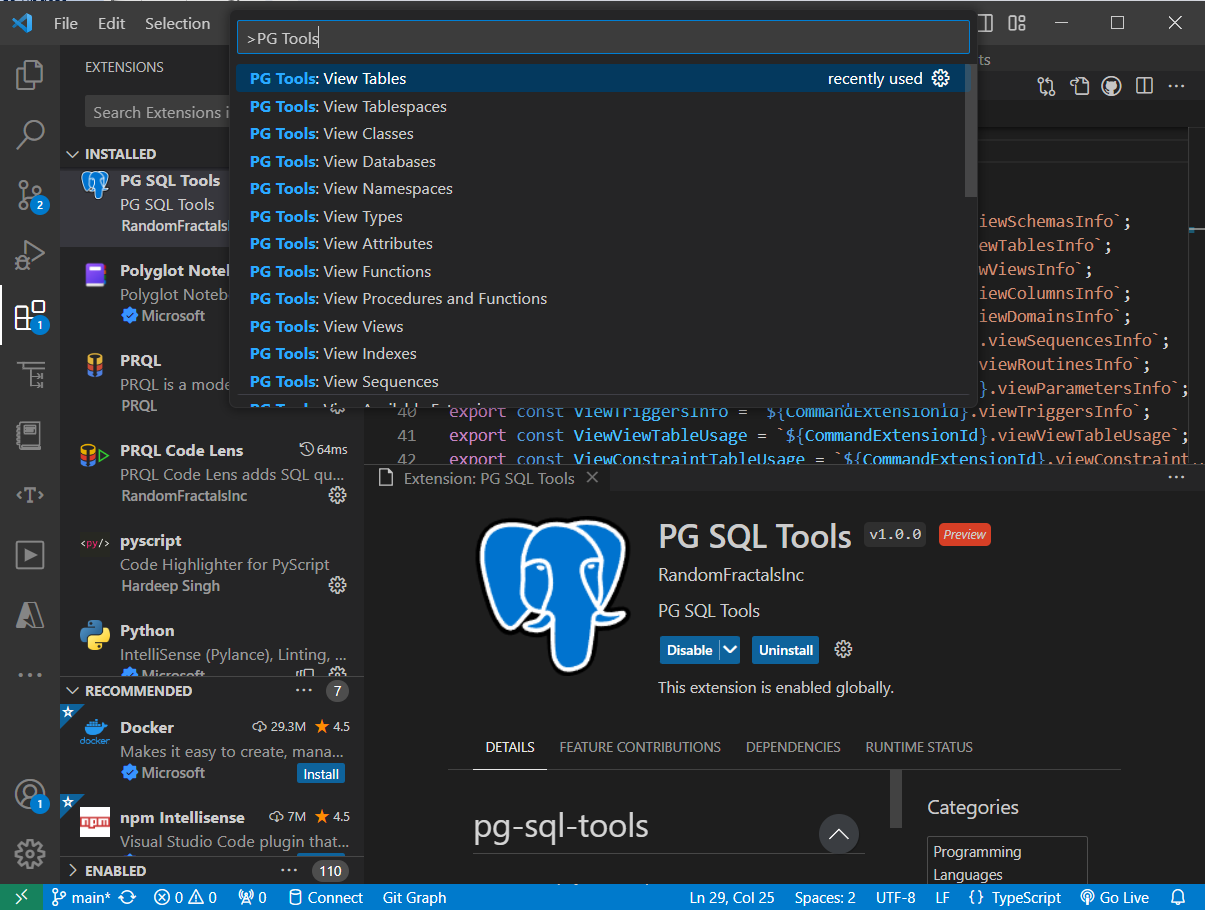Screen dimensions: 1205x910
Task: Change indentation Spaces: 2 in status bar
Action: tap(825, 897)
